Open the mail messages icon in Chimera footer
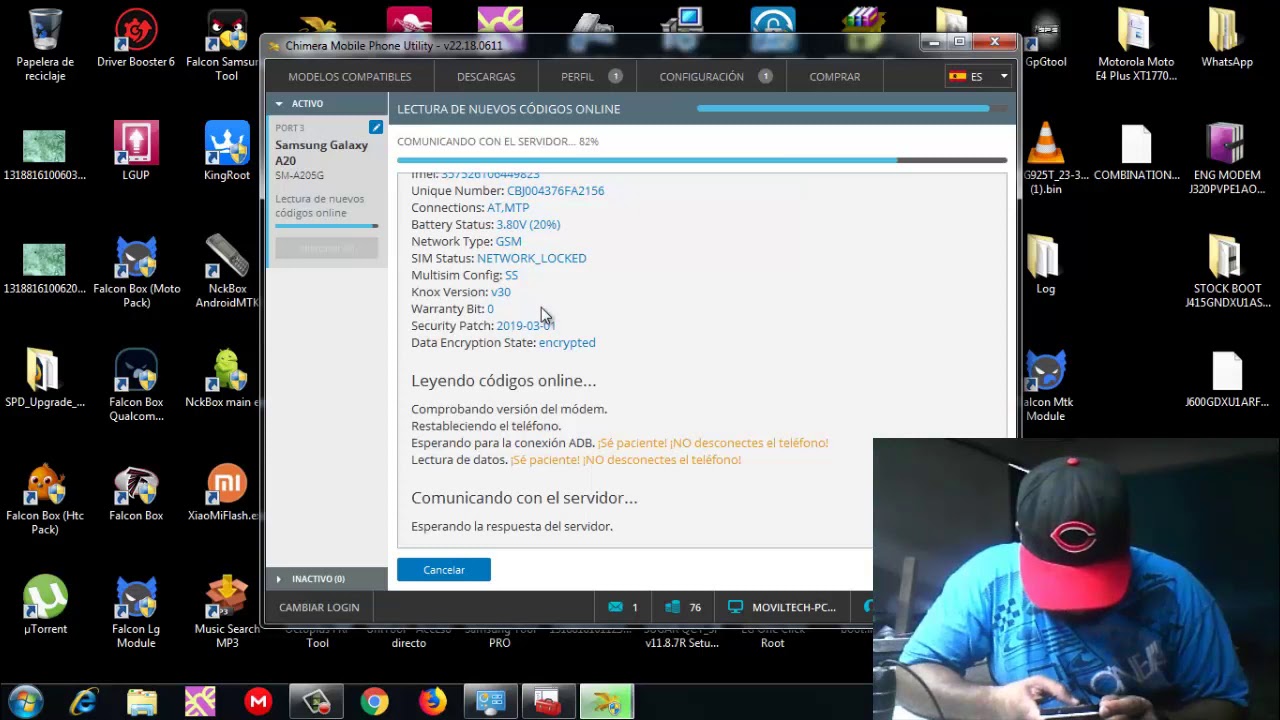 [615, 607]
